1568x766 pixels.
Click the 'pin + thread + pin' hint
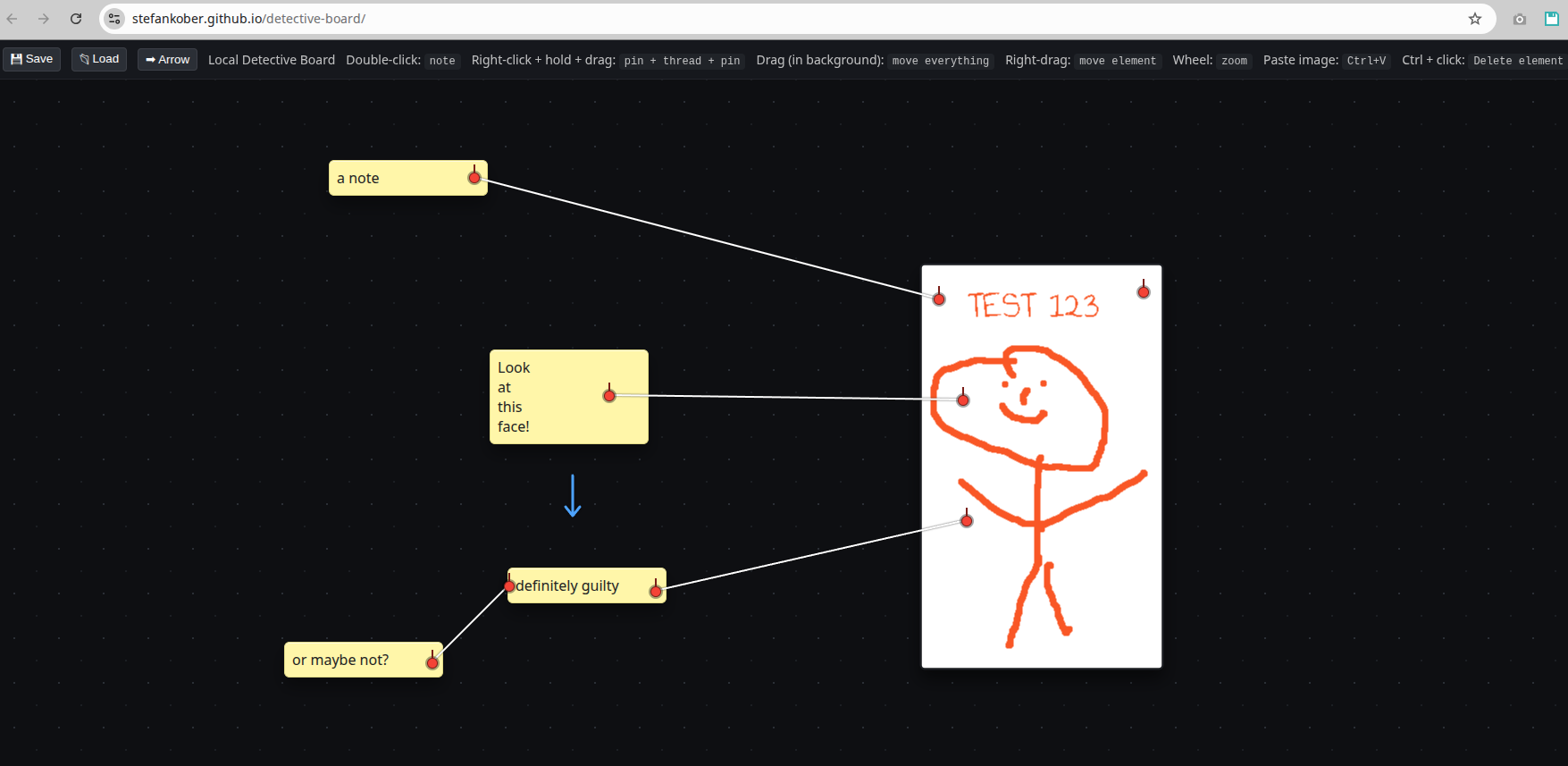683,61
